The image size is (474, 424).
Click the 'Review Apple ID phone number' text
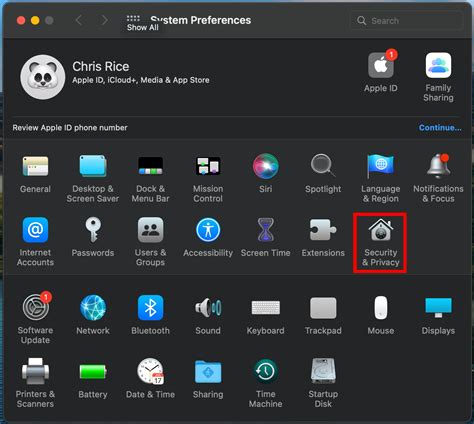[x=70, y=128]
